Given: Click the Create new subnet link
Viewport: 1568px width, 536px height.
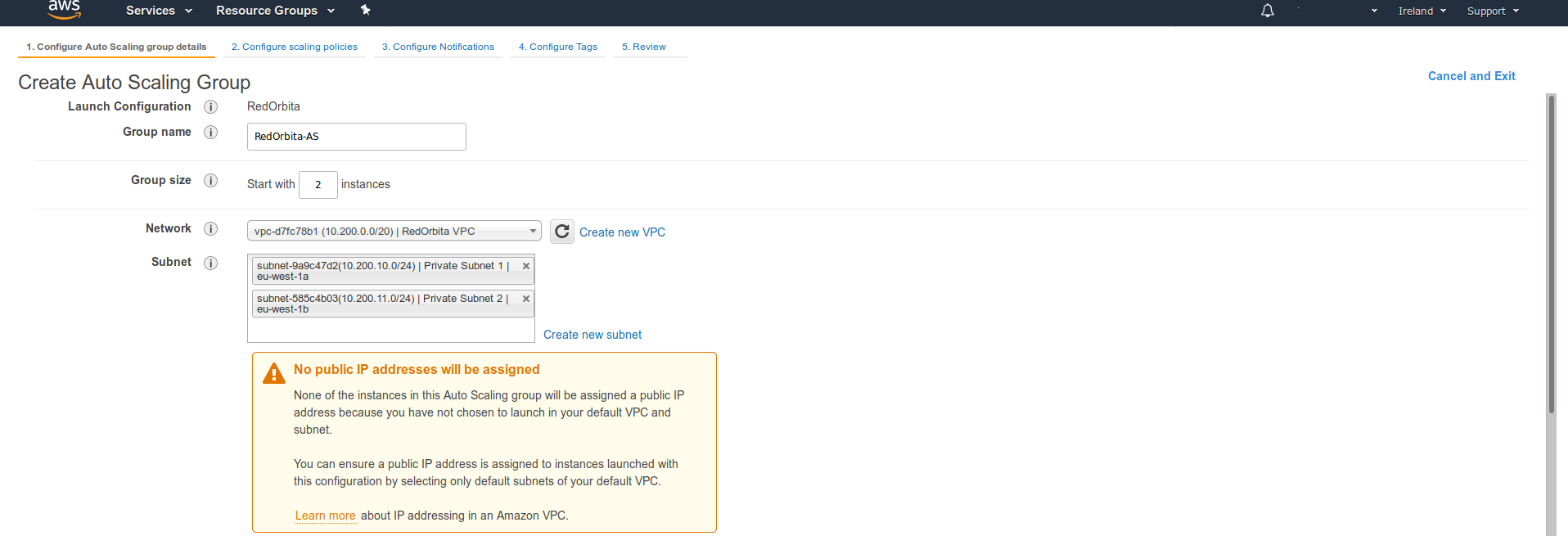Looking at the screenshot, I should tap(592, 335).
